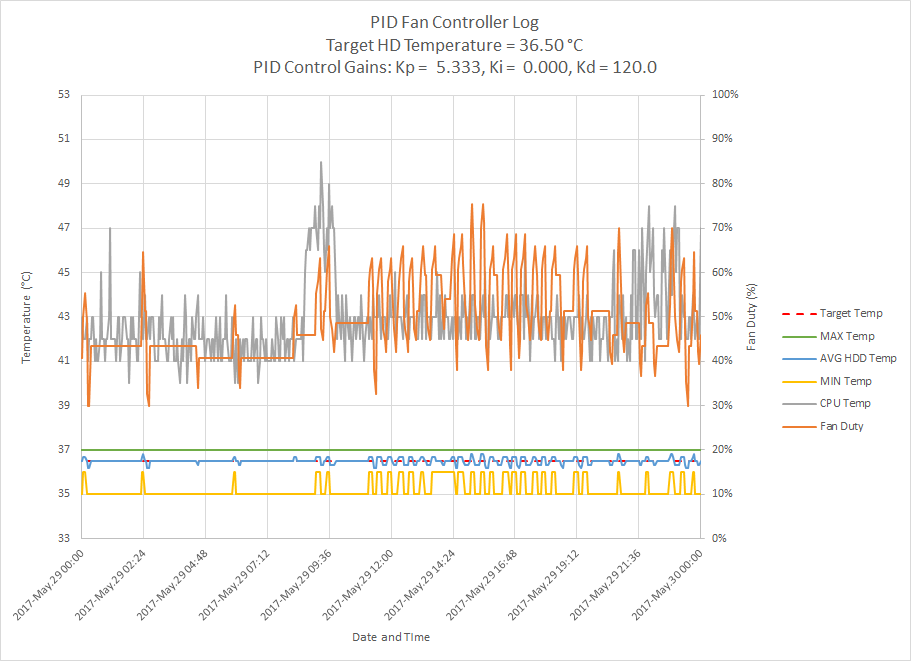Click the '39' temperature axis label
911x661 pixels.
tap(64, 405)
